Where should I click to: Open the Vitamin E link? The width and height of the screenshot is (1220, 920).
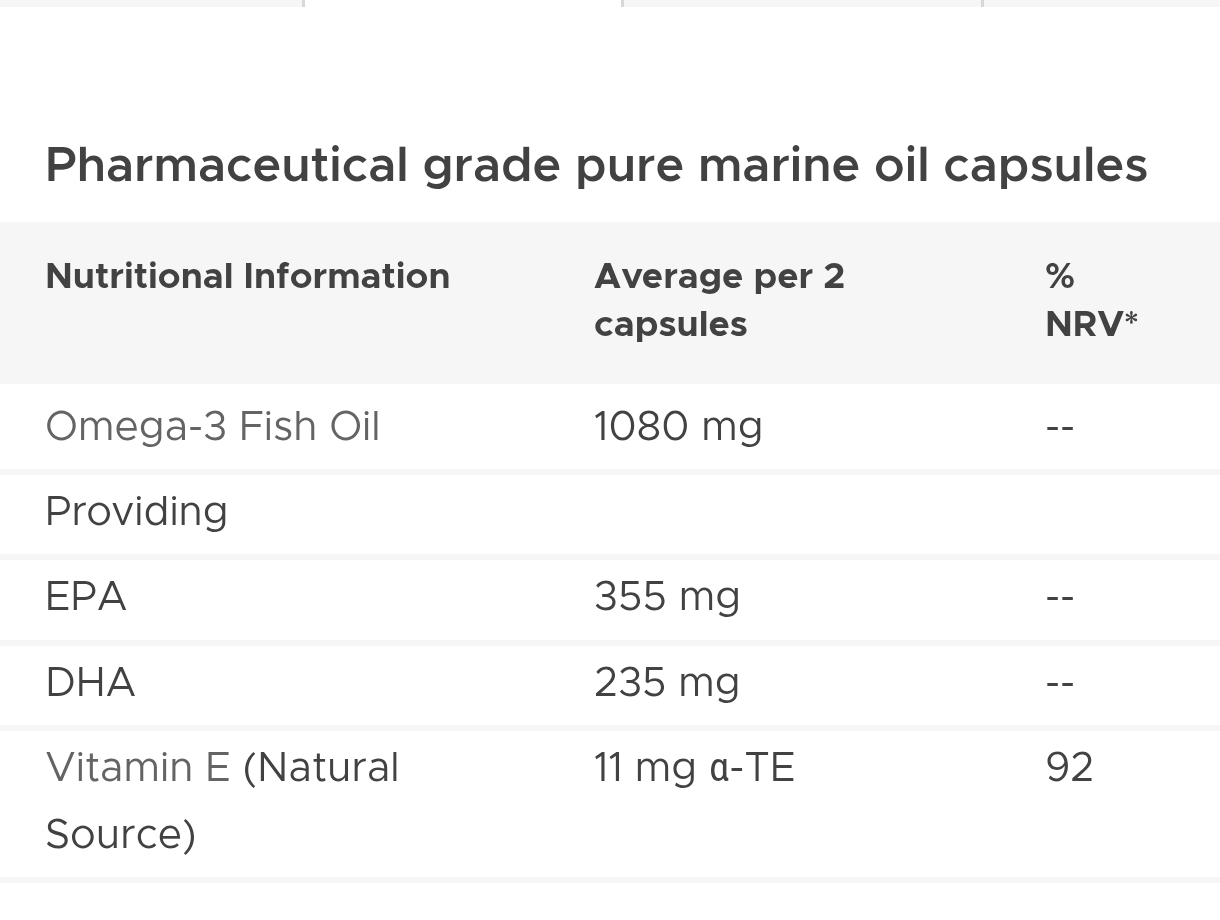click(137, 768)
